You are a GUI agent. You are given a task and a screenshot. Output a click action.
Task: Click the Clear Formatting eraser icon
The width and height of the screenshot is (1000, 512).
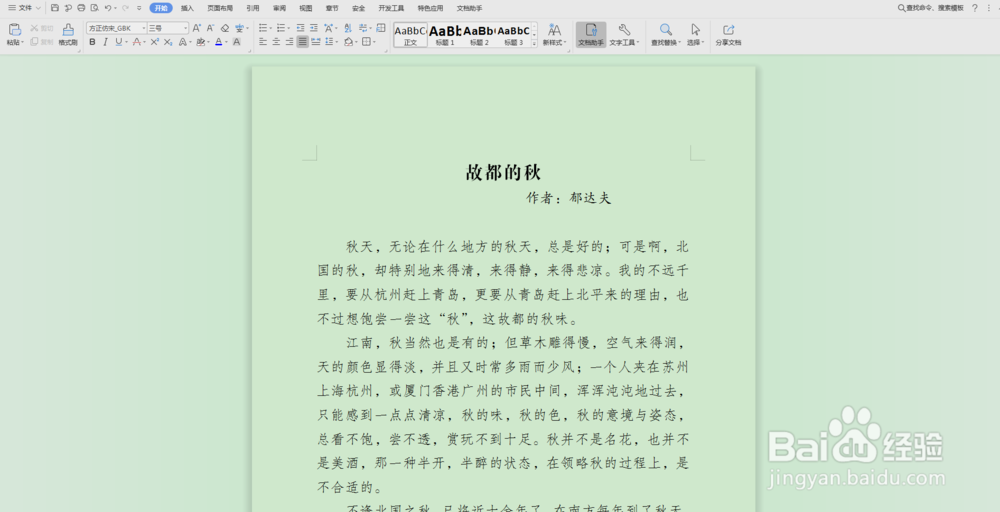point(224,28)
